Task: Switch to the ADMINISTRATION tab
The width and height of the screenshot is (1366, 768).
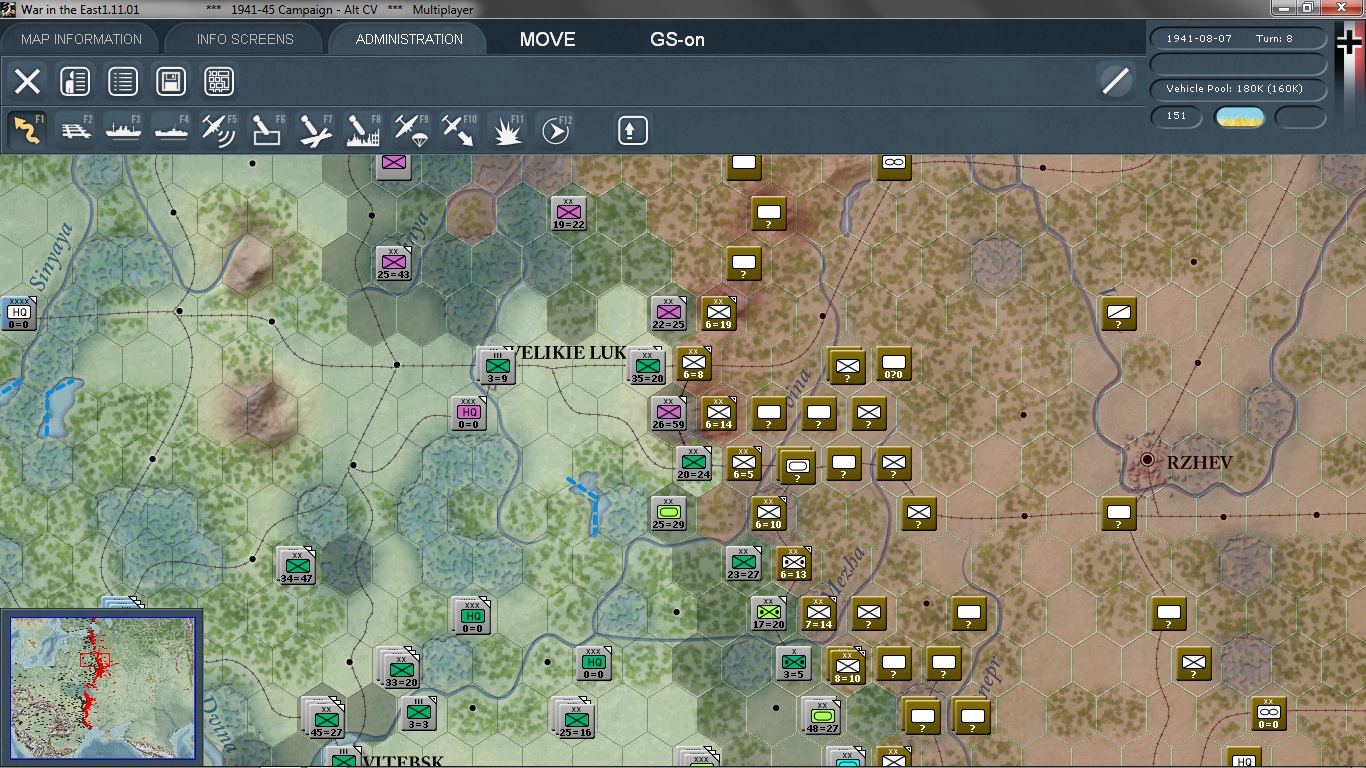Action: 409,39
